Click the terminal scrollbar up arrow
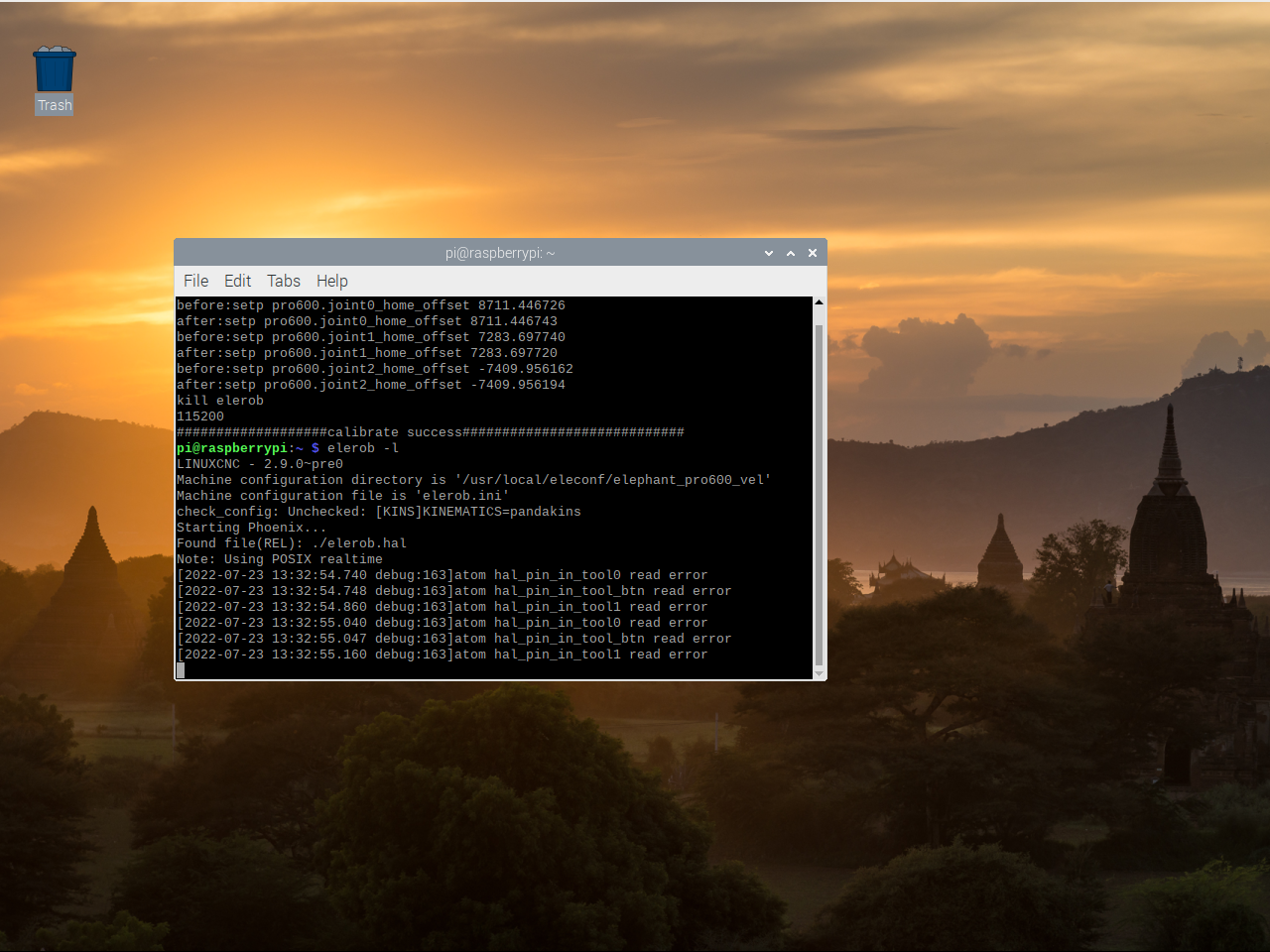The width and height of the screenshot is (1270, 952). (x=819, y=302)
